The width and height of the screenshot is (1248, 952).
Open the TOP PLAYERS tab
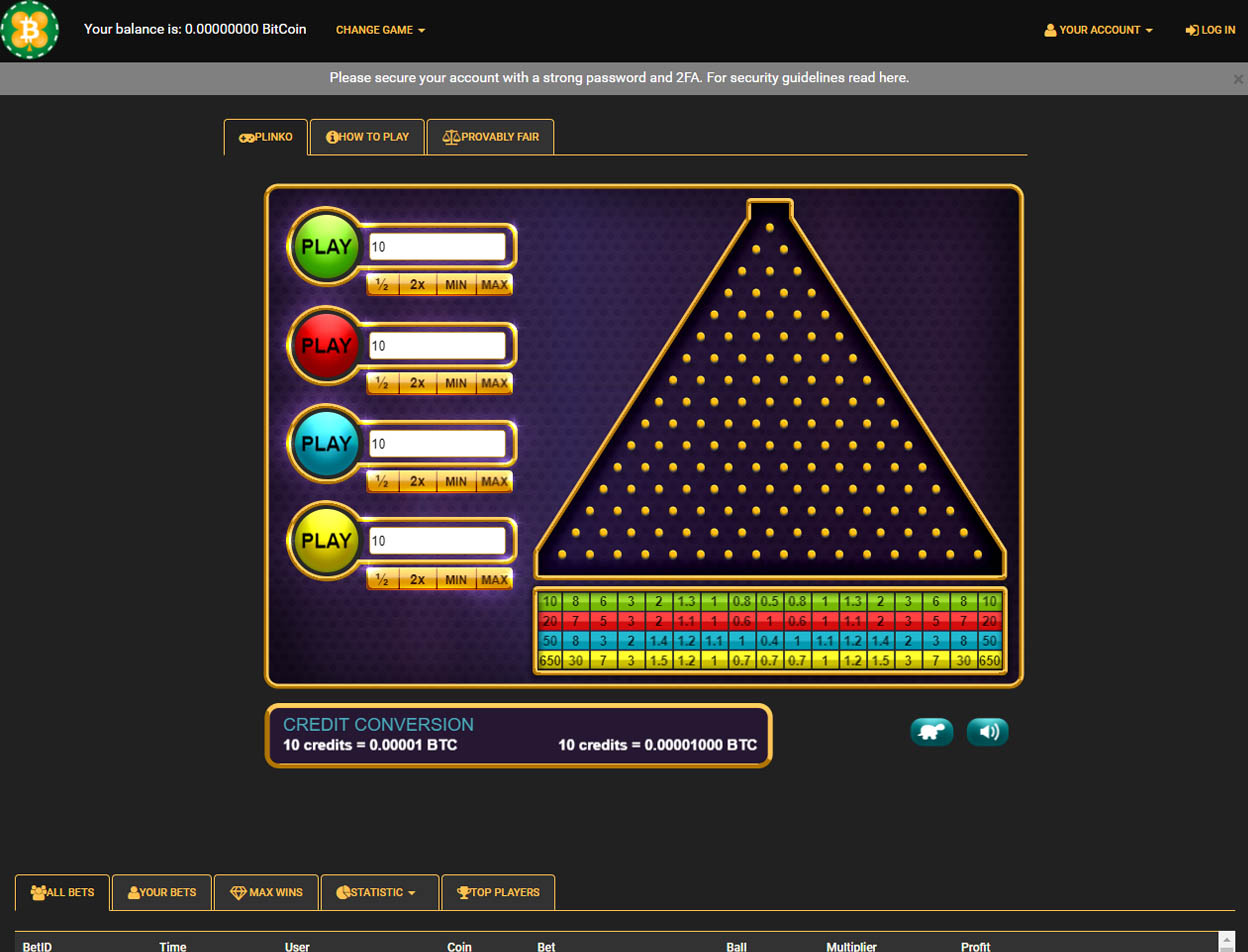[x=498, y=892]
